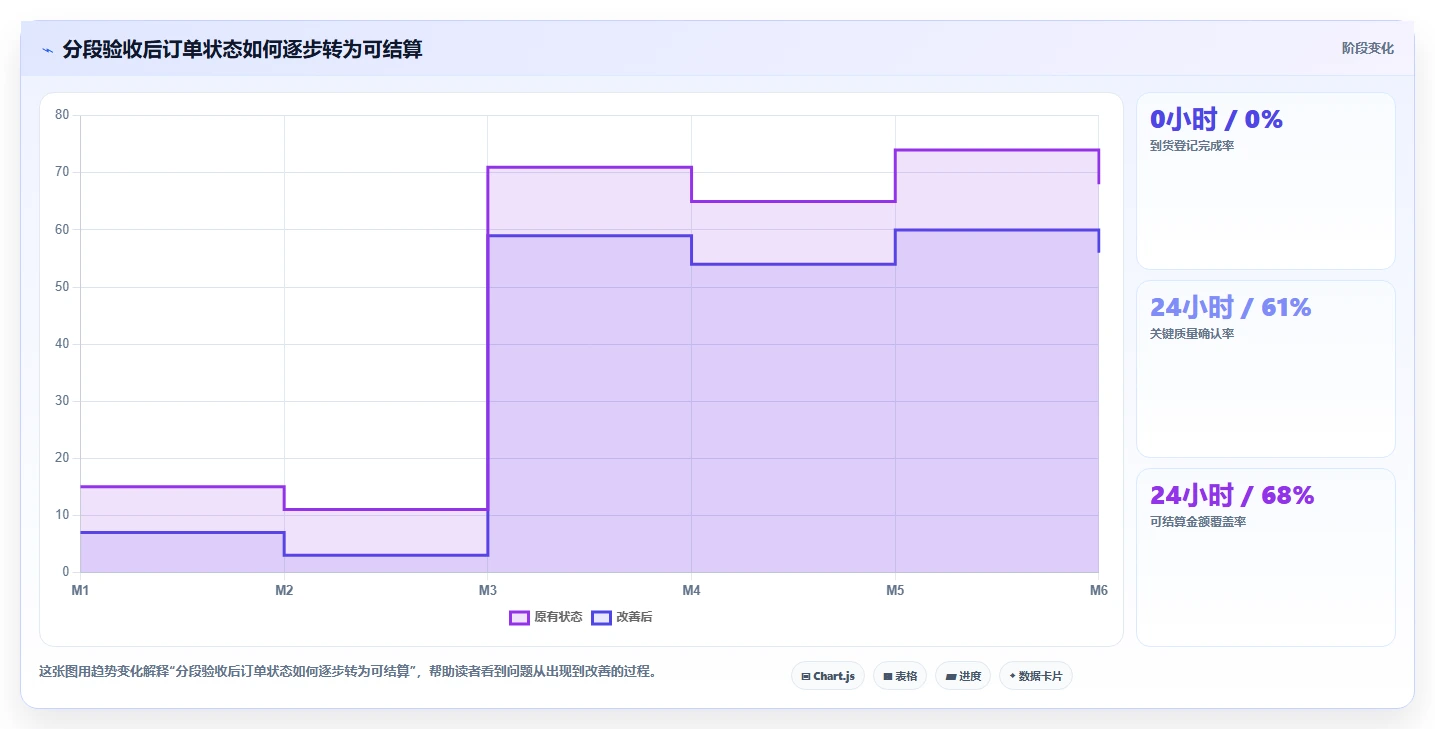Click the icon inside the Chart.js tag

[805, 677]
